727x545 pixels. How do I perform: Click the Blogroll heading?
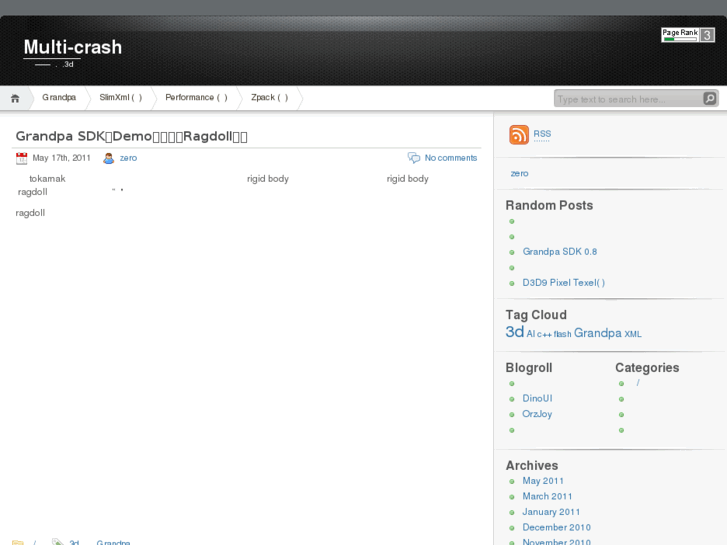point(529,368)
